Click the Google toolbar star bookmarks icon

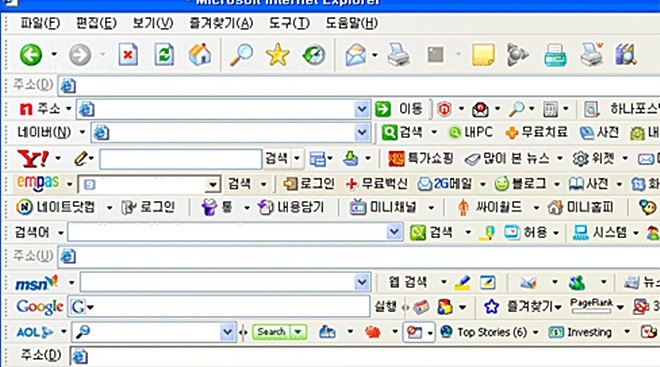tap(491, 307)
